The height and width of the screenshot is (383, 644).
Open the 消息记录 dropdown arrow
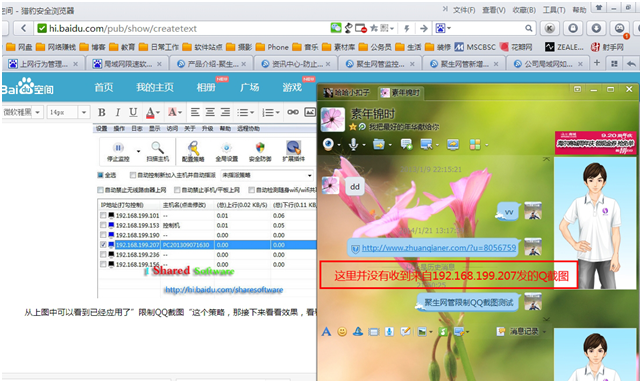[545, 331]
